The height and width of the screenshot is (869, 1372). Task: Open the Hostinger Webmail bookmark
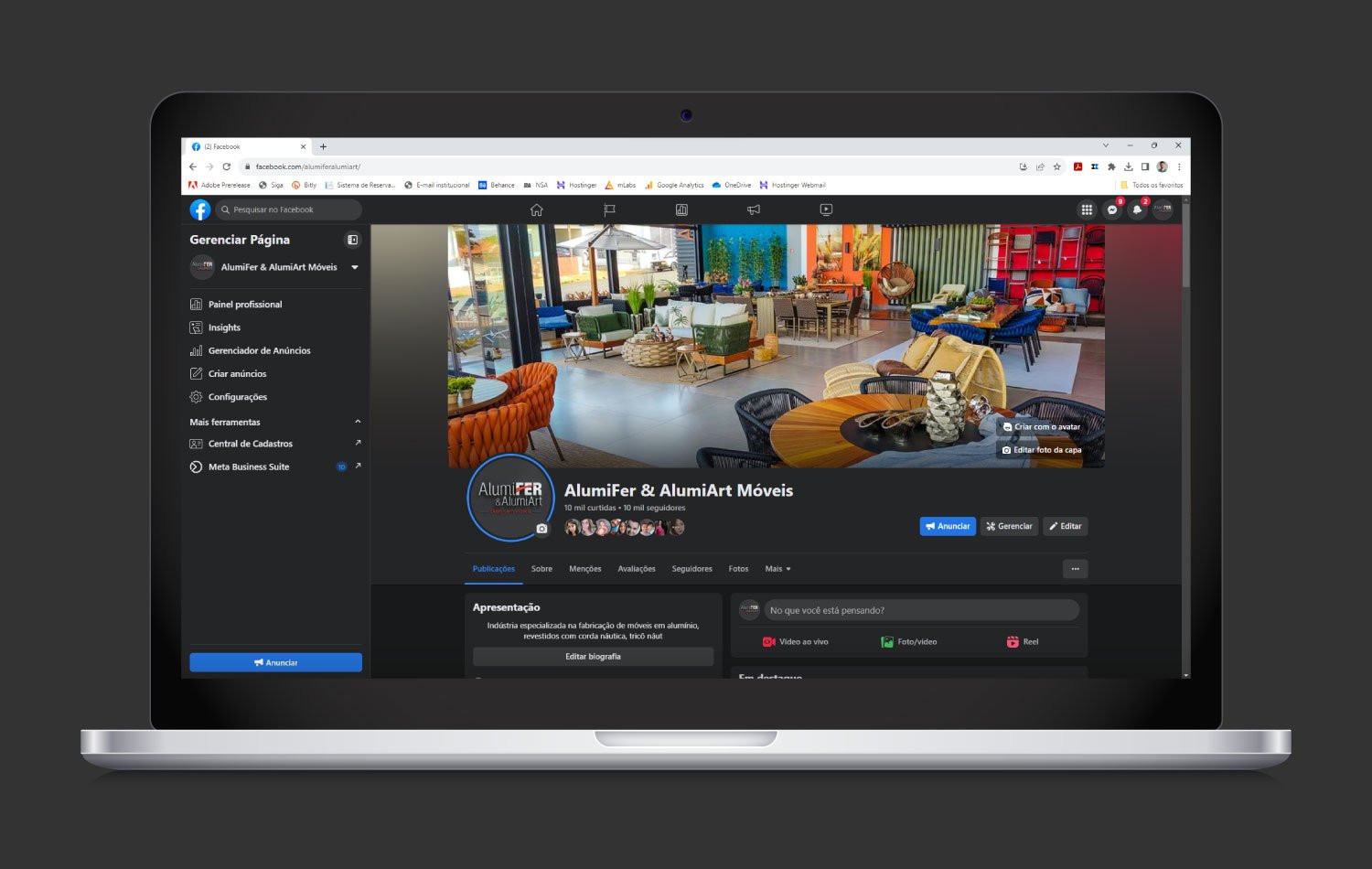tap(792, 185)
